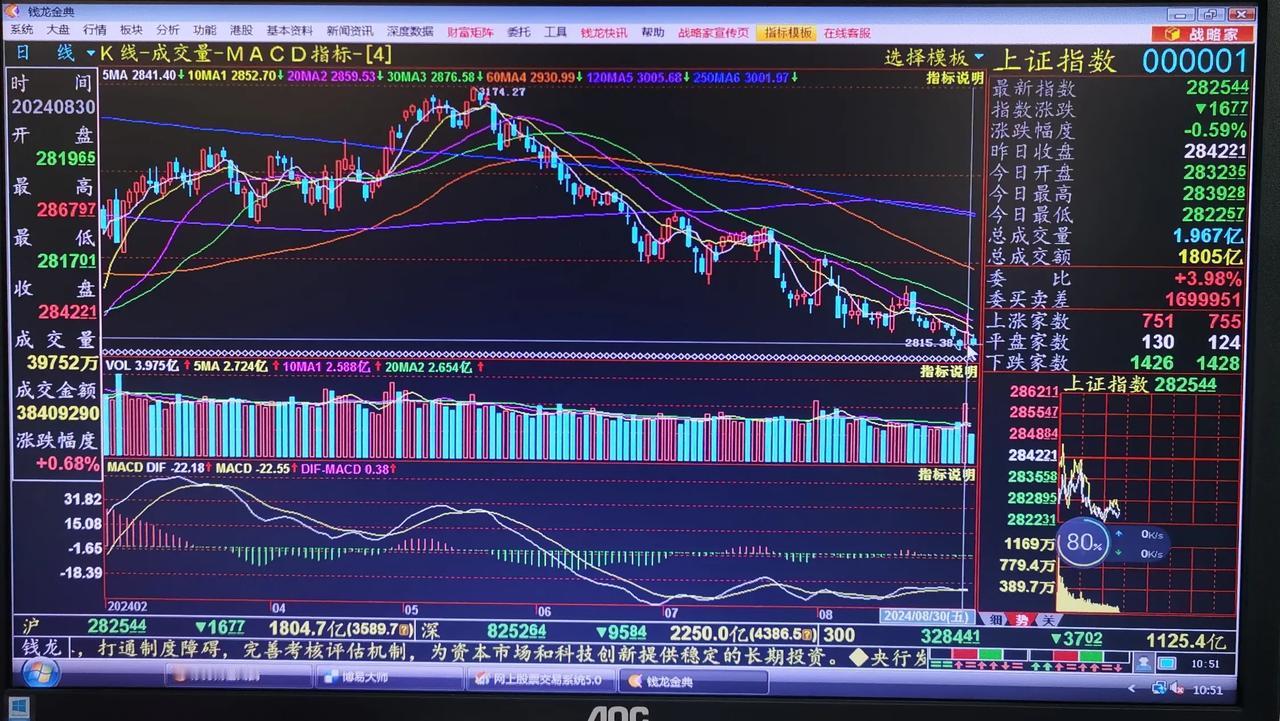Viewport: 1280px width, 721px height.
Task: Open the 战略家宣传页 link
Action: click(713, 32)
